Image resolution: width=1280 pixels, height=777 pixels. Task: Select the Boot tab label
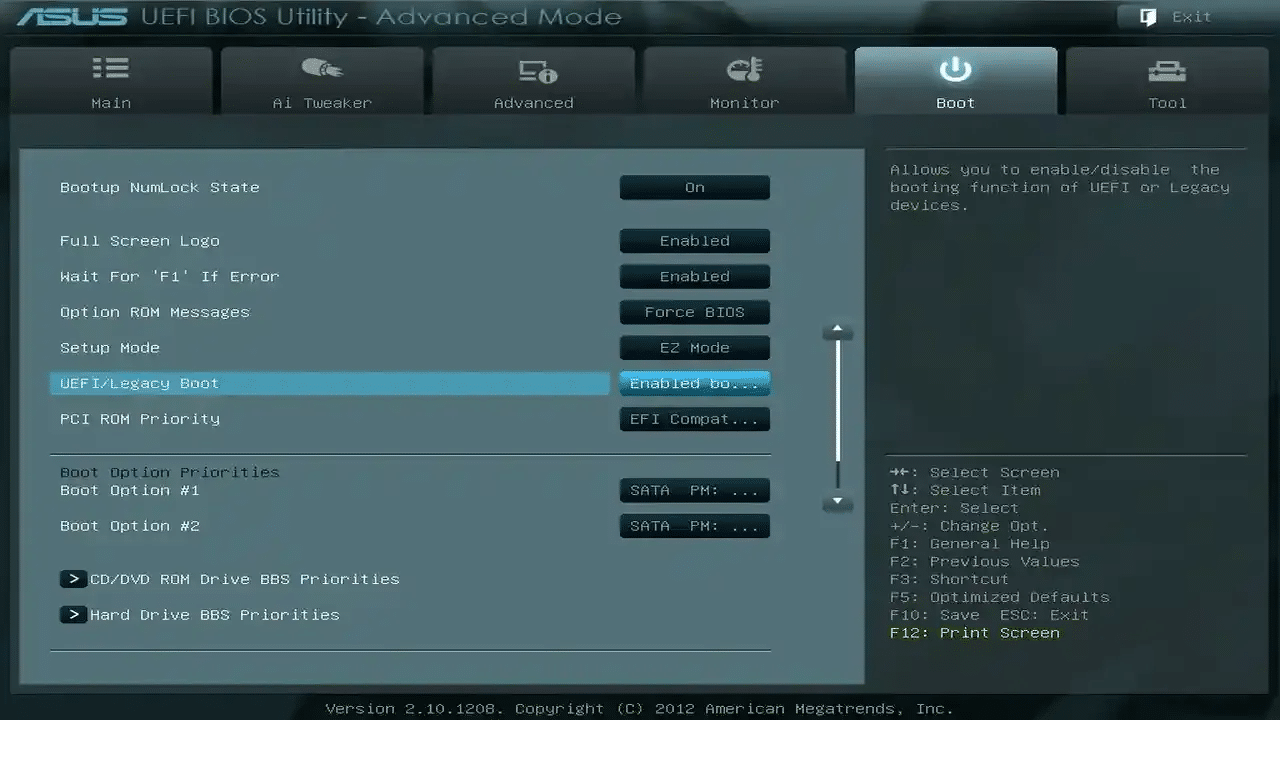click(x=955, y=103)
